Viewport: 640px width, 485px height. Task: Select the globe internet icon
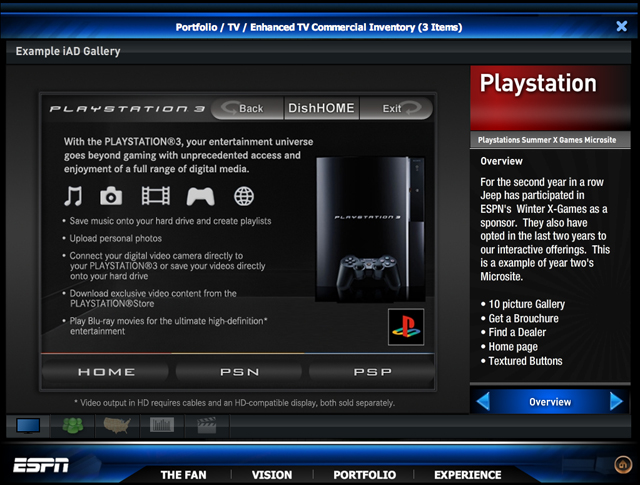[x=244, y=196]
